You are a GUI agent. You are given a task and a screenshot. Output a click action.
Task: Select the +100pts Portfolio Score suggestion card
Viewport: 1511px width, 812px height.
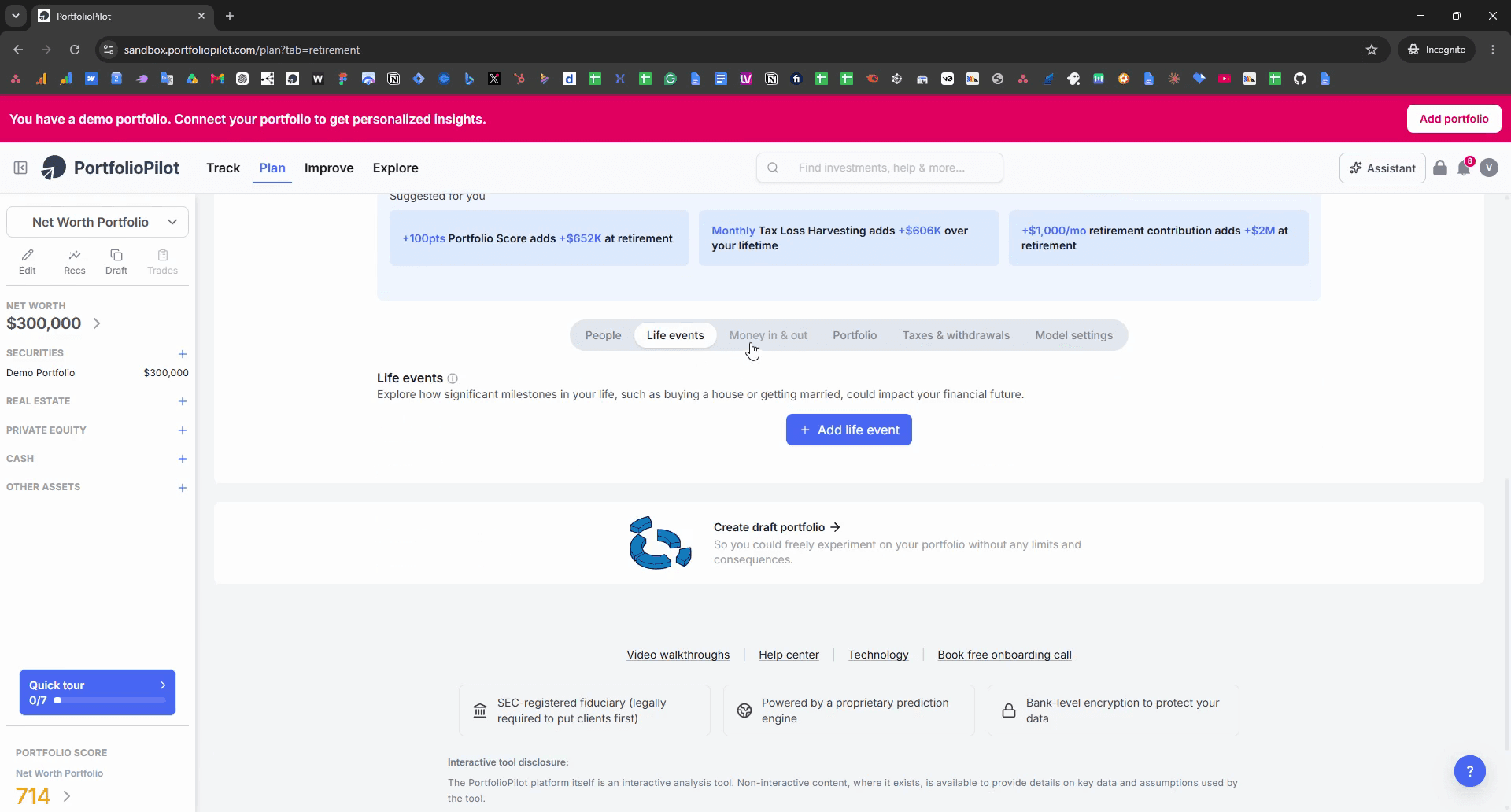[539, 238]
